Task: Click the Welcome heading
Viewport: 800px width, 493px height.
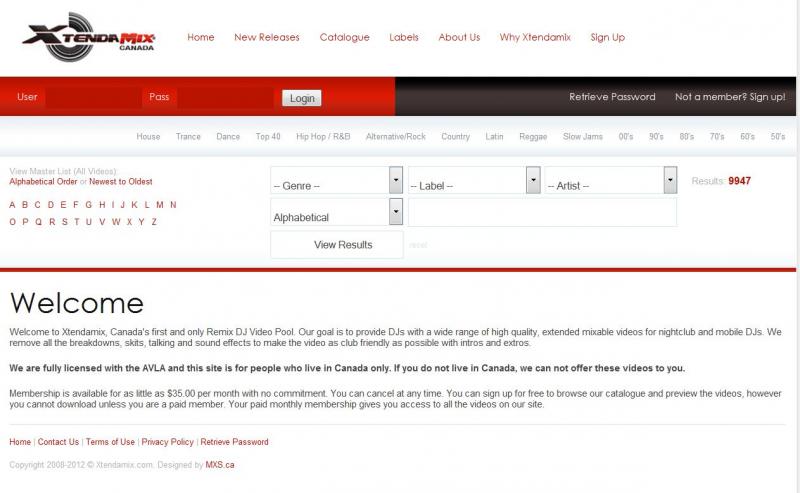Action: click(77, 303)
